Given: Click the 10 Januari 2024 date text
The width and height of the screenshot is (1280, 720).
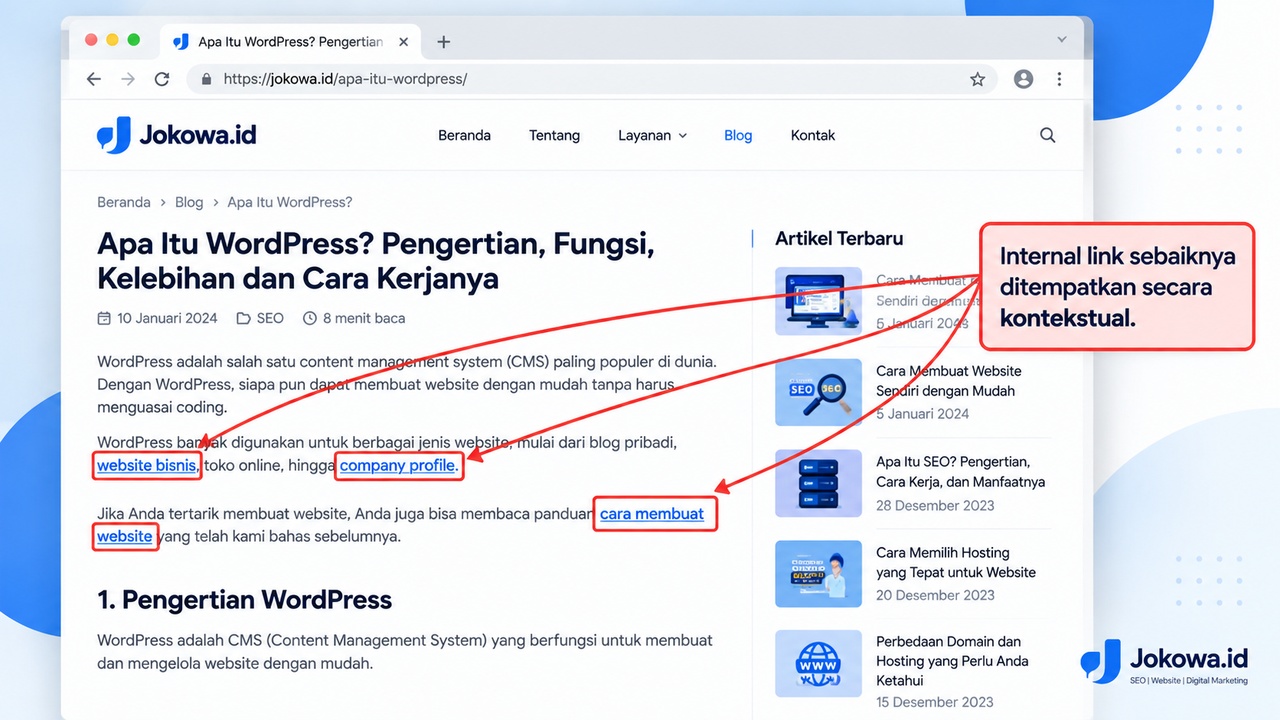Looking at the screenshot, I should pyautogui.click(x=167, y=318).
